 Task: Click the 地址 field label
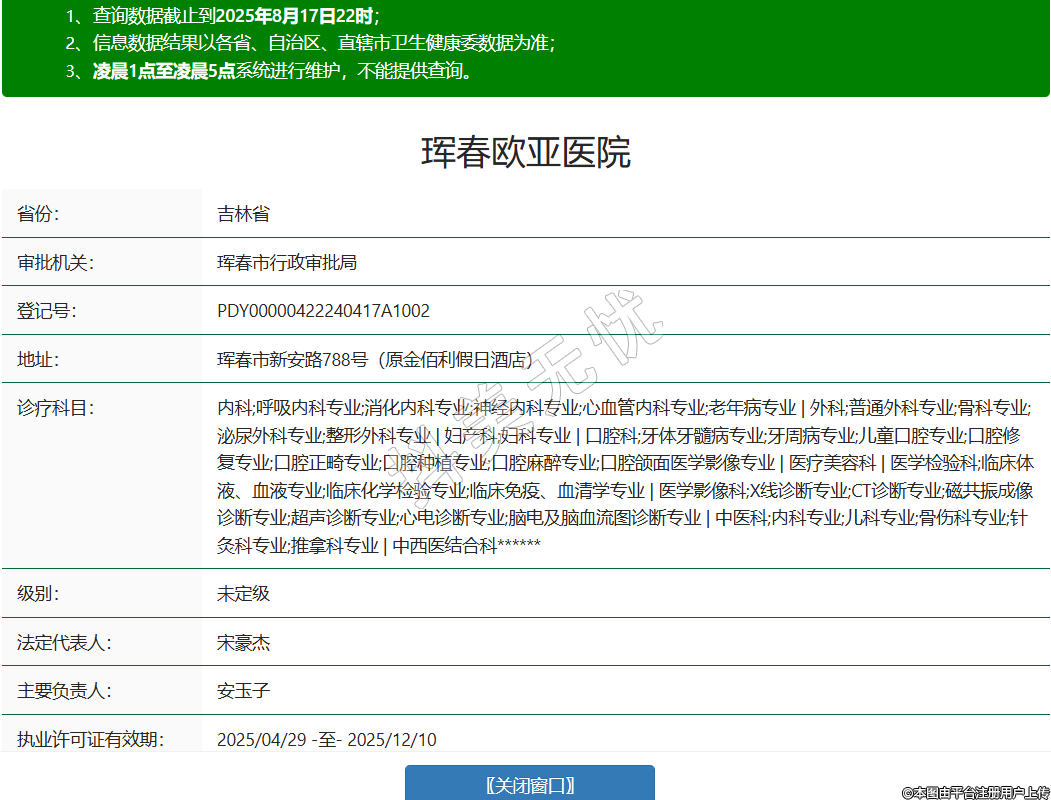[39, 360]
